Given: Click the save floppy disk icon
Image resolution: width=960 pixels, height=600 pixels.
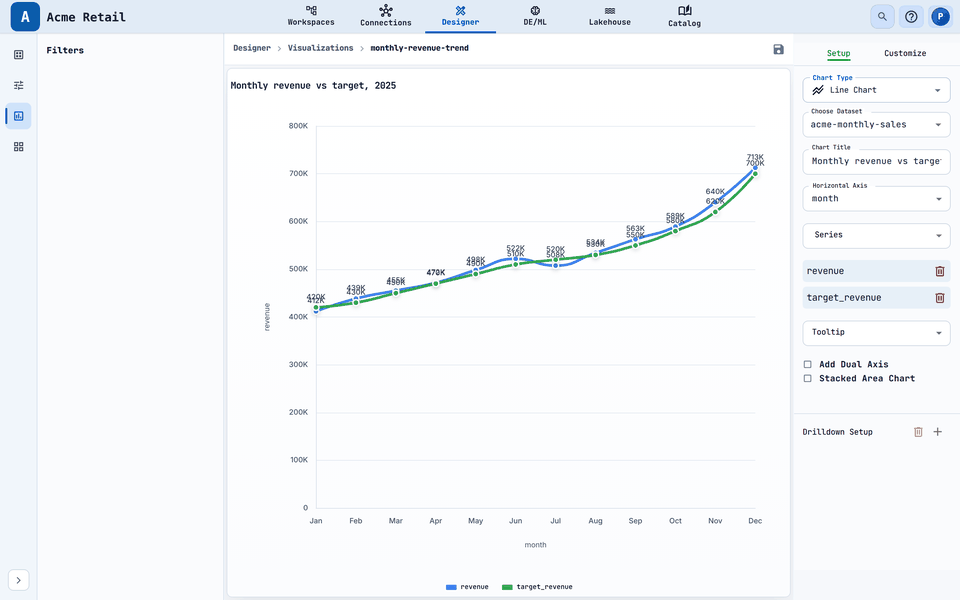Looking at the screenshot, I should click(x=778, y=49).
